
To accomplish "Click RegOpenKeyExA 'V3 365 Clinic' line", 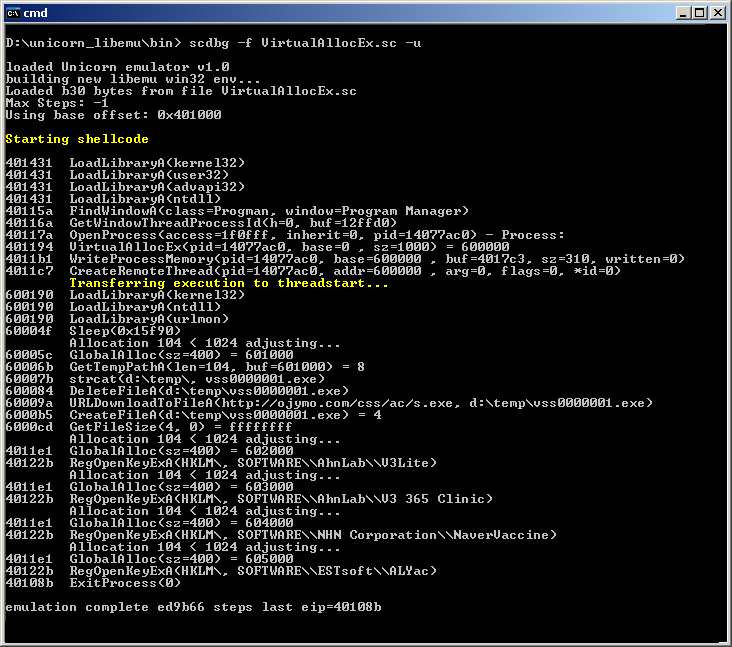I will (x=249, y=499).
